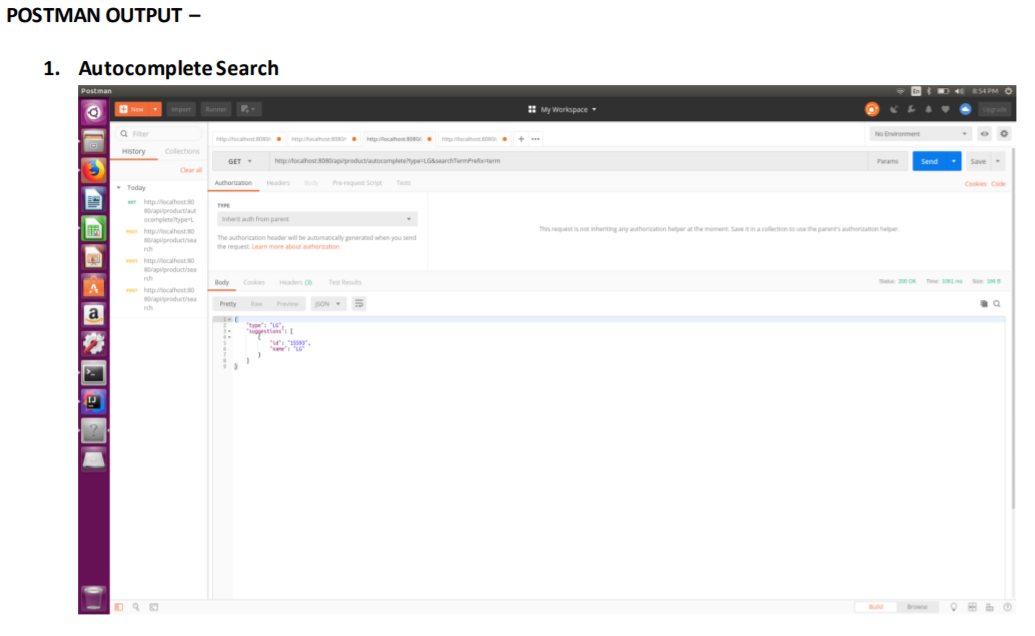The height and width of the screenshot is (636, 1035).
Task: Switch to Build mode
Action: 875,607
